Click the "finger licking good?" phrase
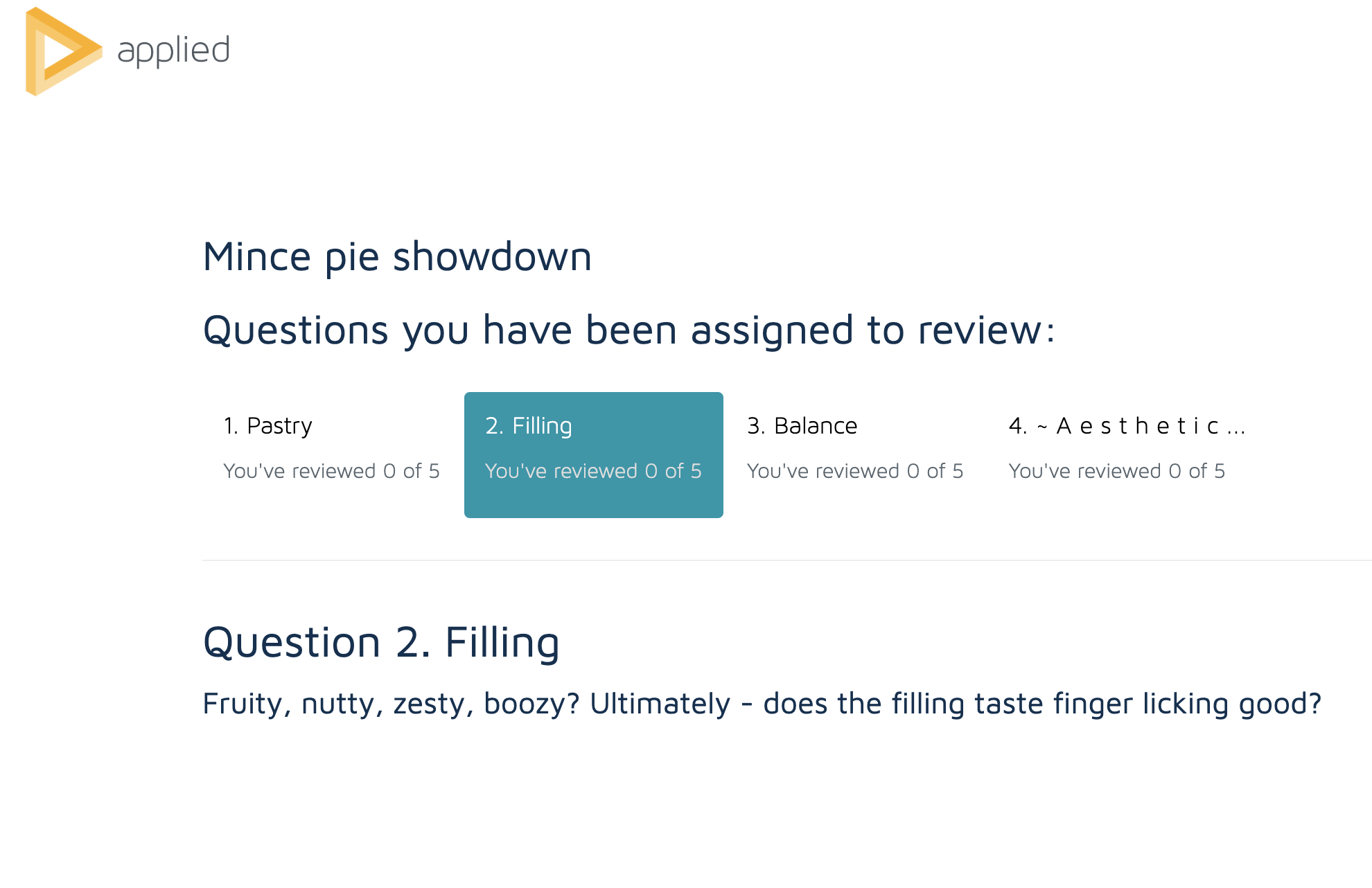 tap(1187, 704)
